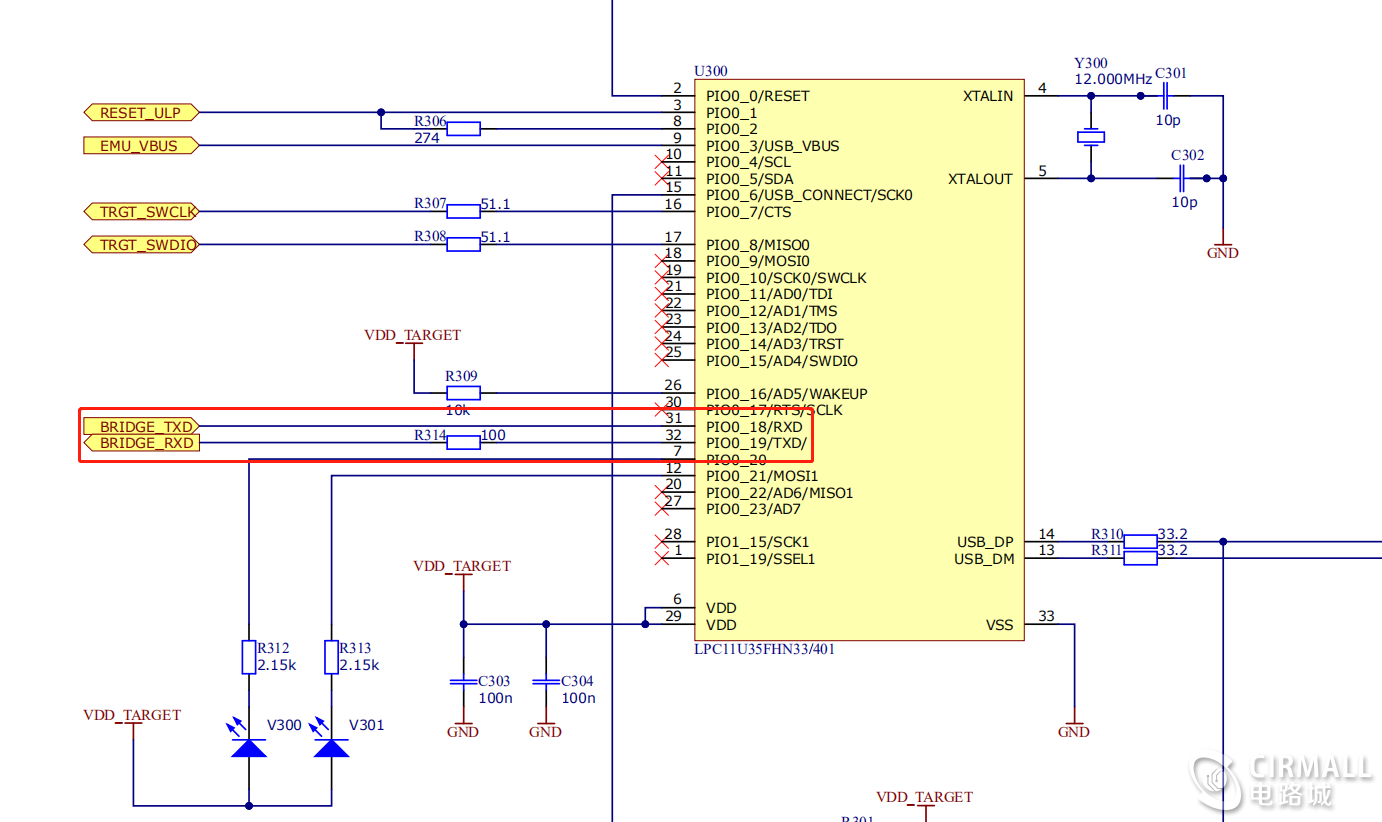This screenshot has width=1382, height=822.
Task: Click the PIO0_15/AD4/SWDIO pin label
Action: tap(782, 360)
